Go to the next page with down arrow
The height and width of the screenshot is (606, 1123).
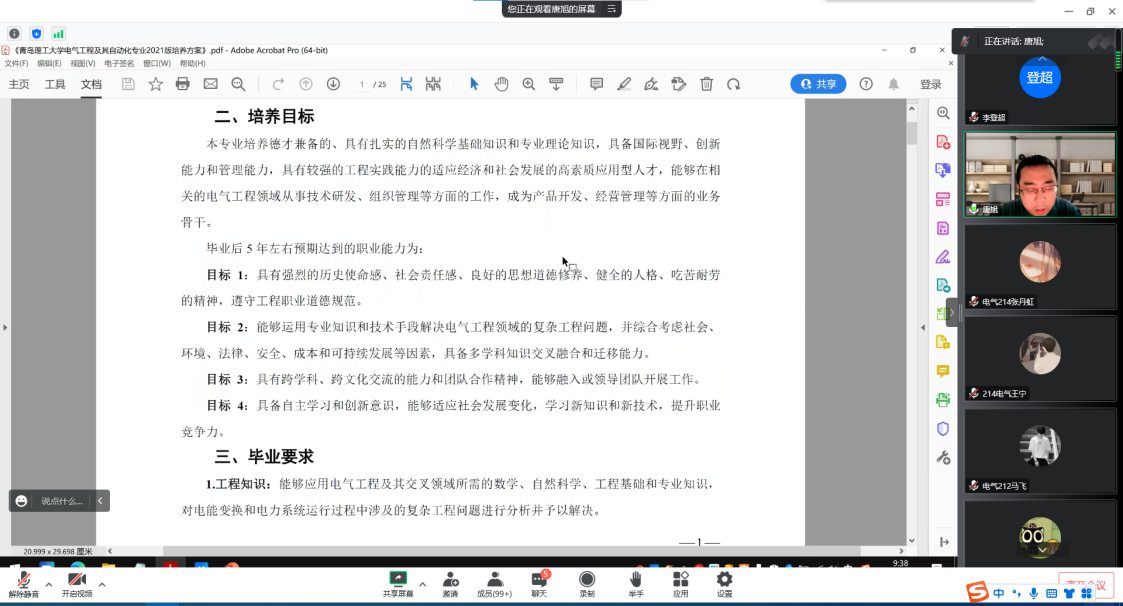coord(333,84)
